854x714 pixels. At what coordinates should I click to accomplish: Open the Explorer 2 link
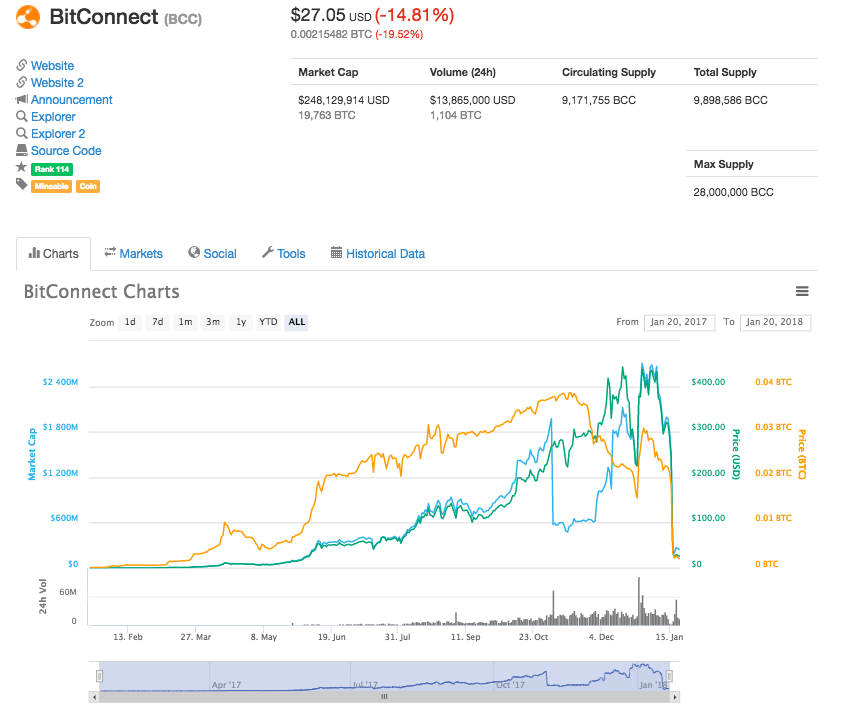tap(58, 133)
